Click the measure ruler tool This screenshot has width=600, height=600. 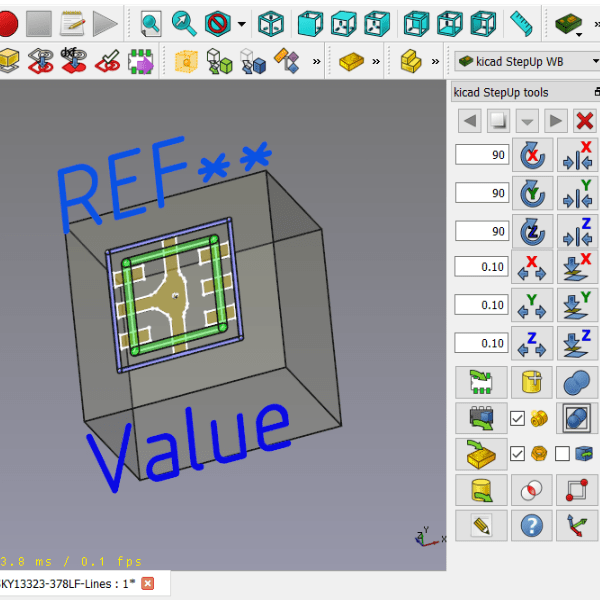click(520, 22)
